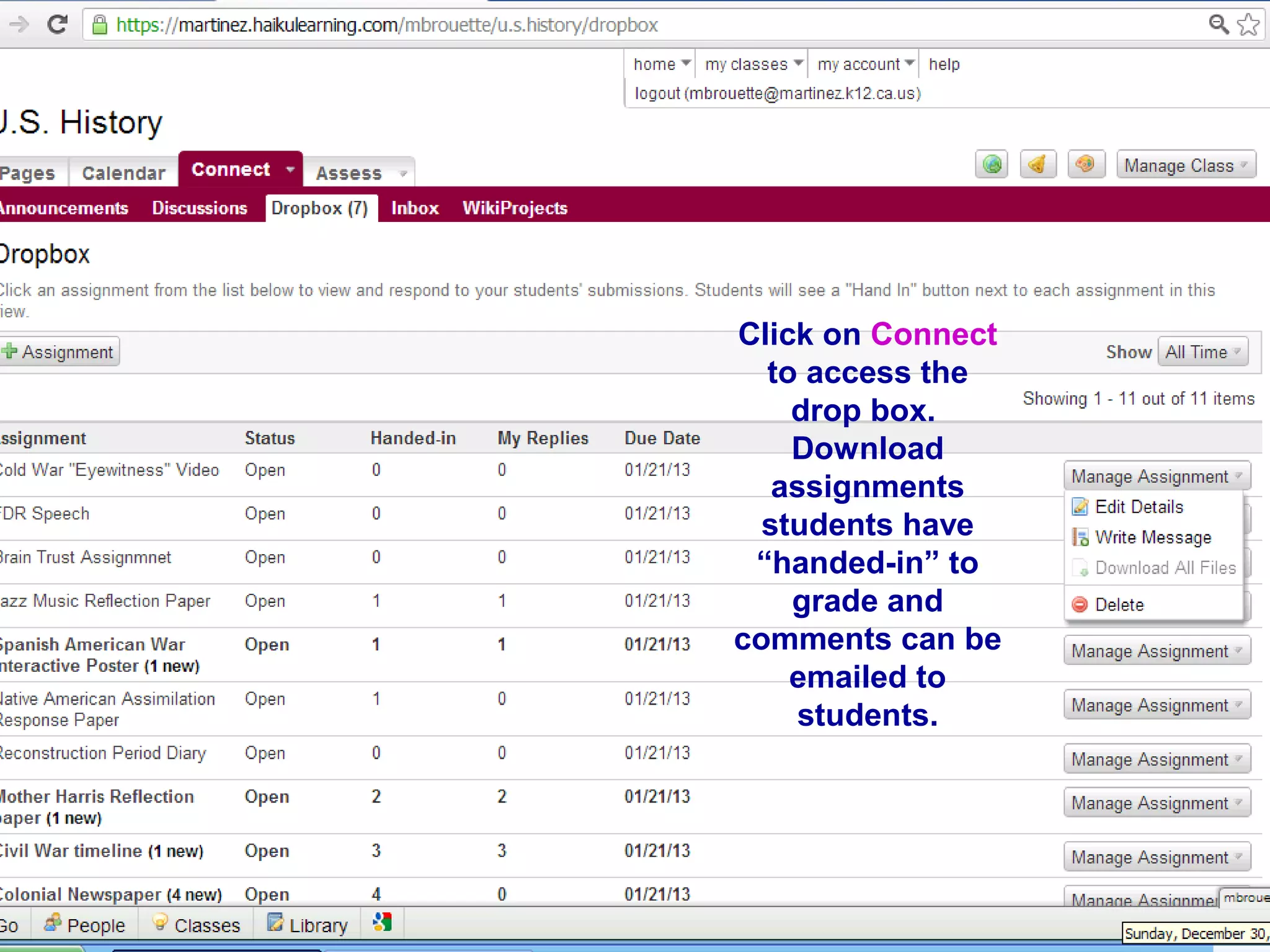Click the red Delete icon in menu
1270x952 pixels.
(x=1080, y=604)
